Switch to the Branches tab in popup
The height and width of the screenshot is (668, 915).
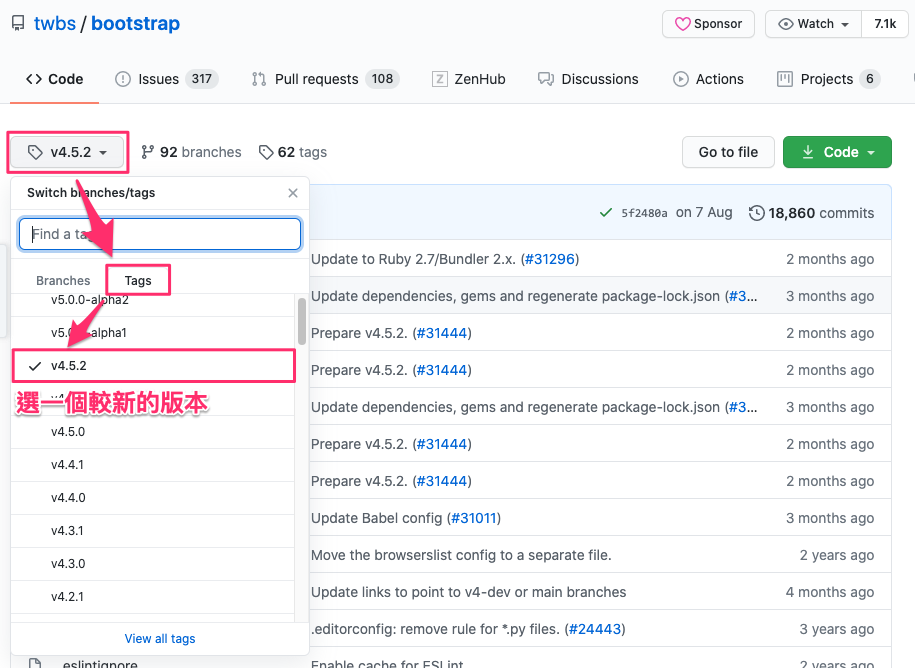coord(63,281)
